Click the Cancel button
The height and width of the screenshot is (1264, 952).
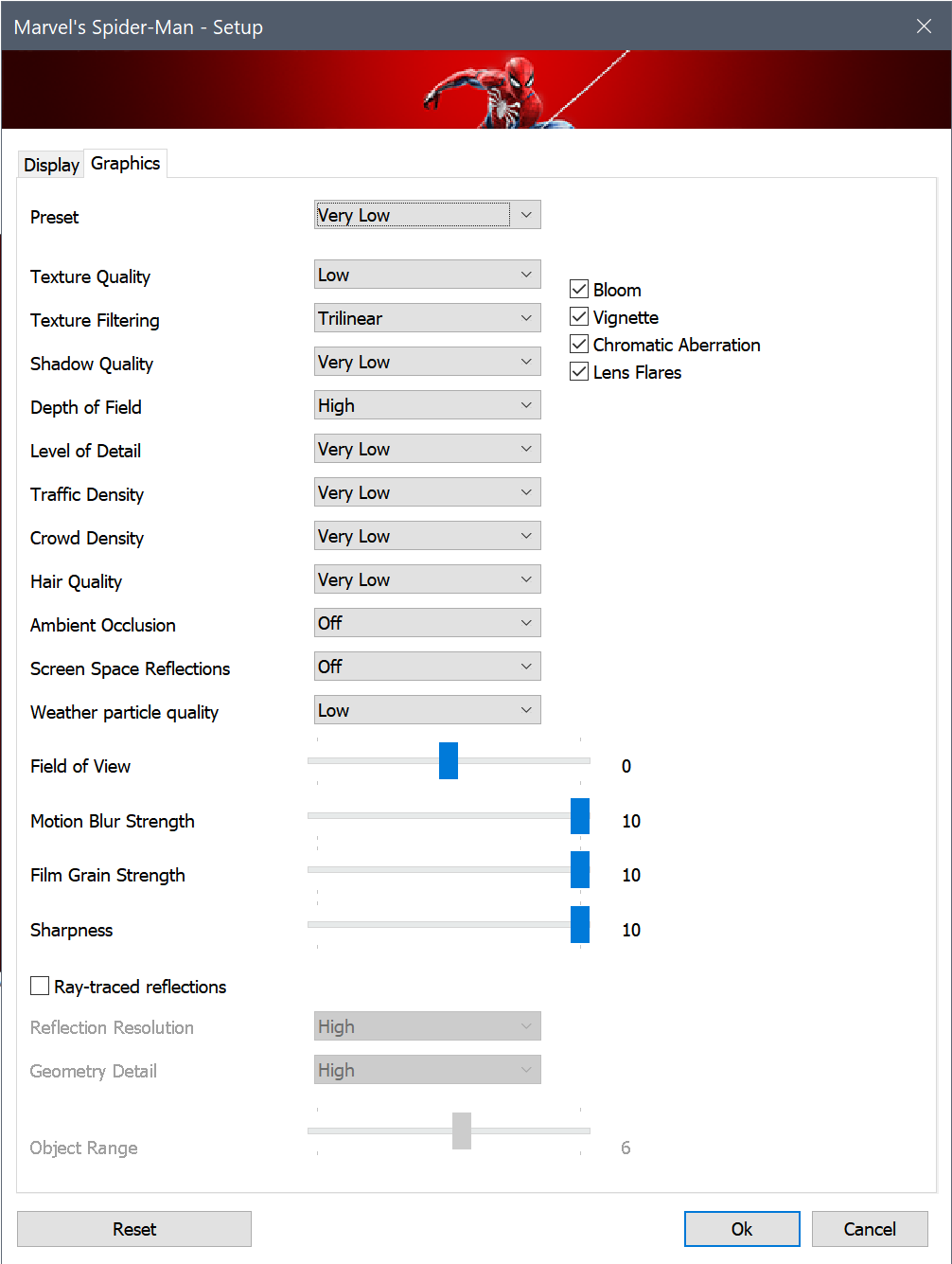click(x=870, y=1229)
